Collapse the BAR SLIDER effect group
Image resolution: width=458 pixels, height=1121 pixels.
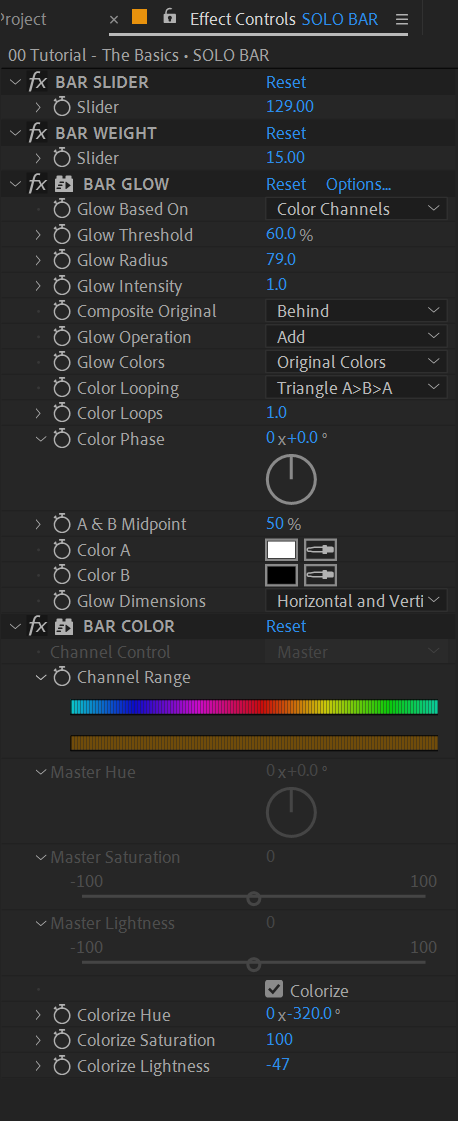coord(15,83)
